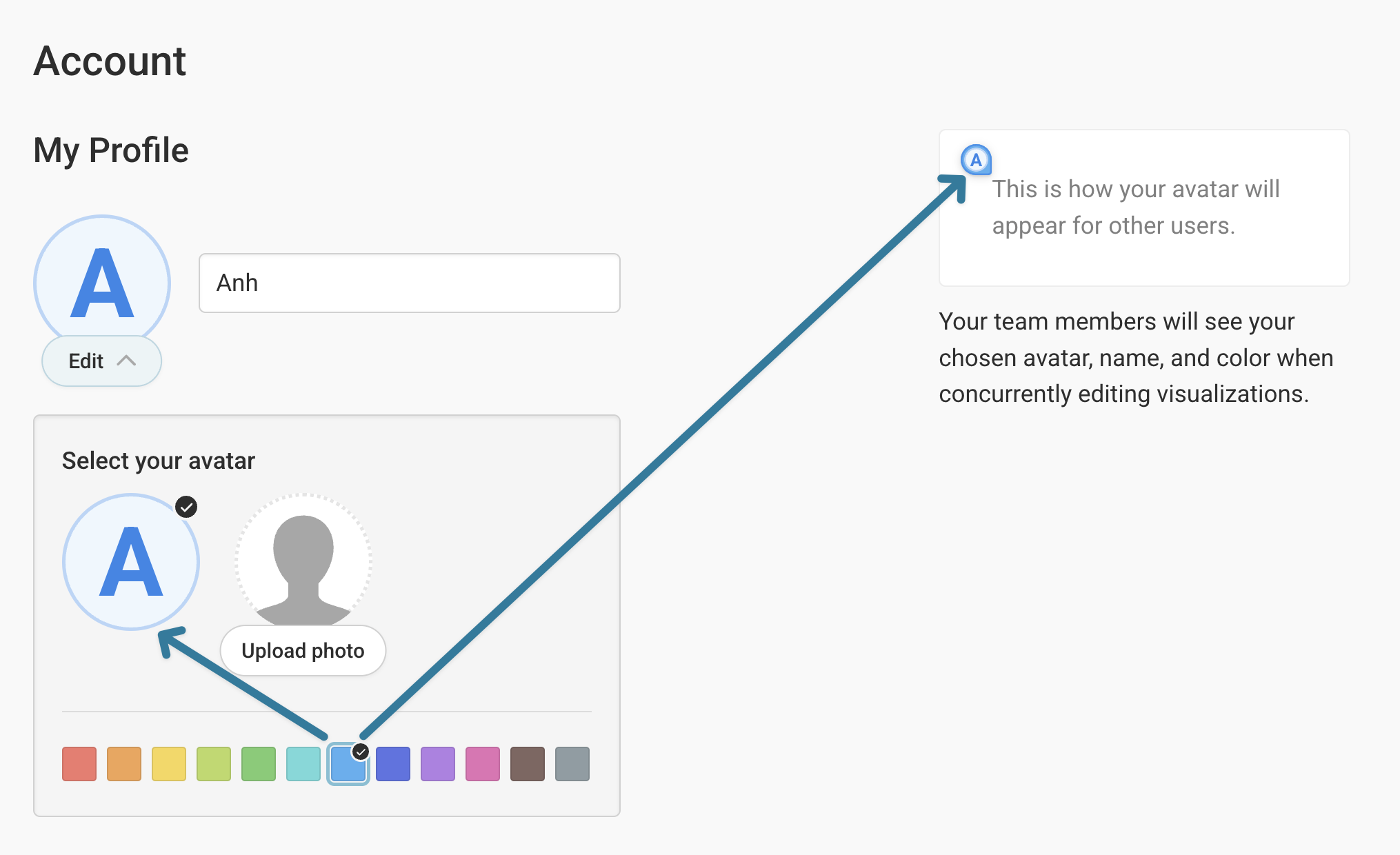Click the large profile avatar next to the name field
Viewport: 1400px width, 855px height.
[102, 283]
